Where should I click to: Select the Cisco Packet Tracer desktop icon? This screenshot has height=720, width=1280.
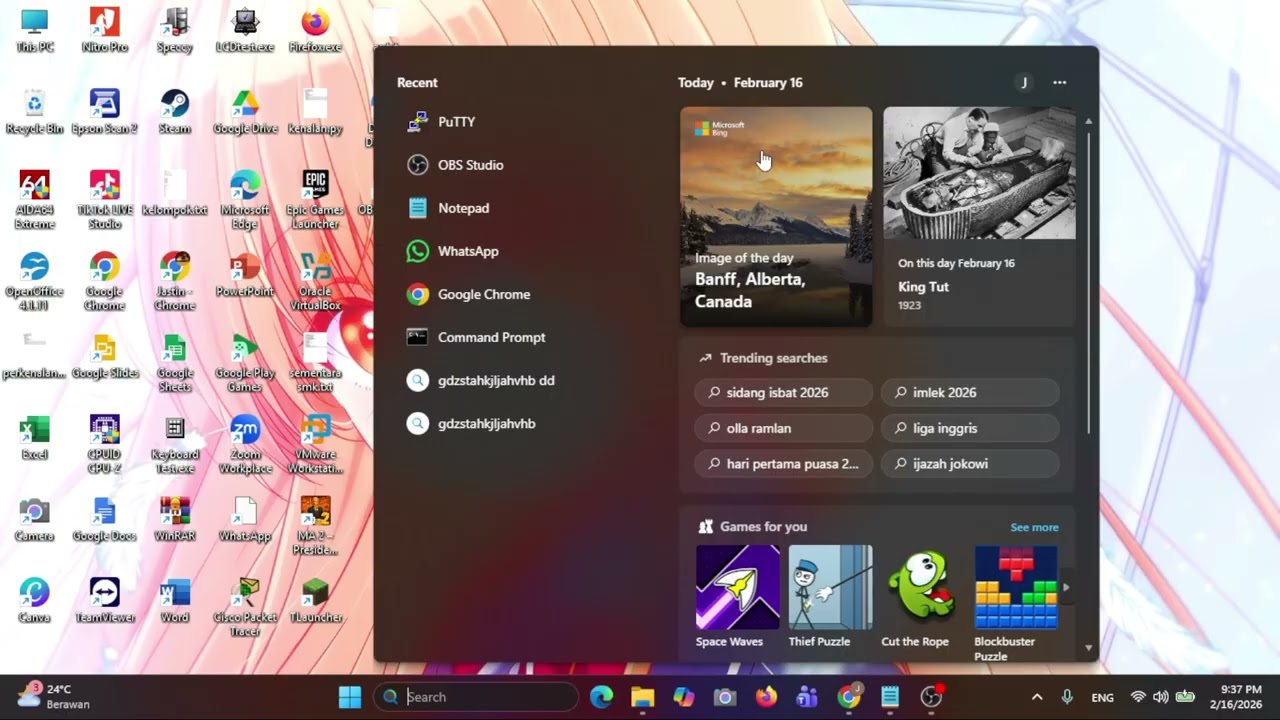point(245,608)
